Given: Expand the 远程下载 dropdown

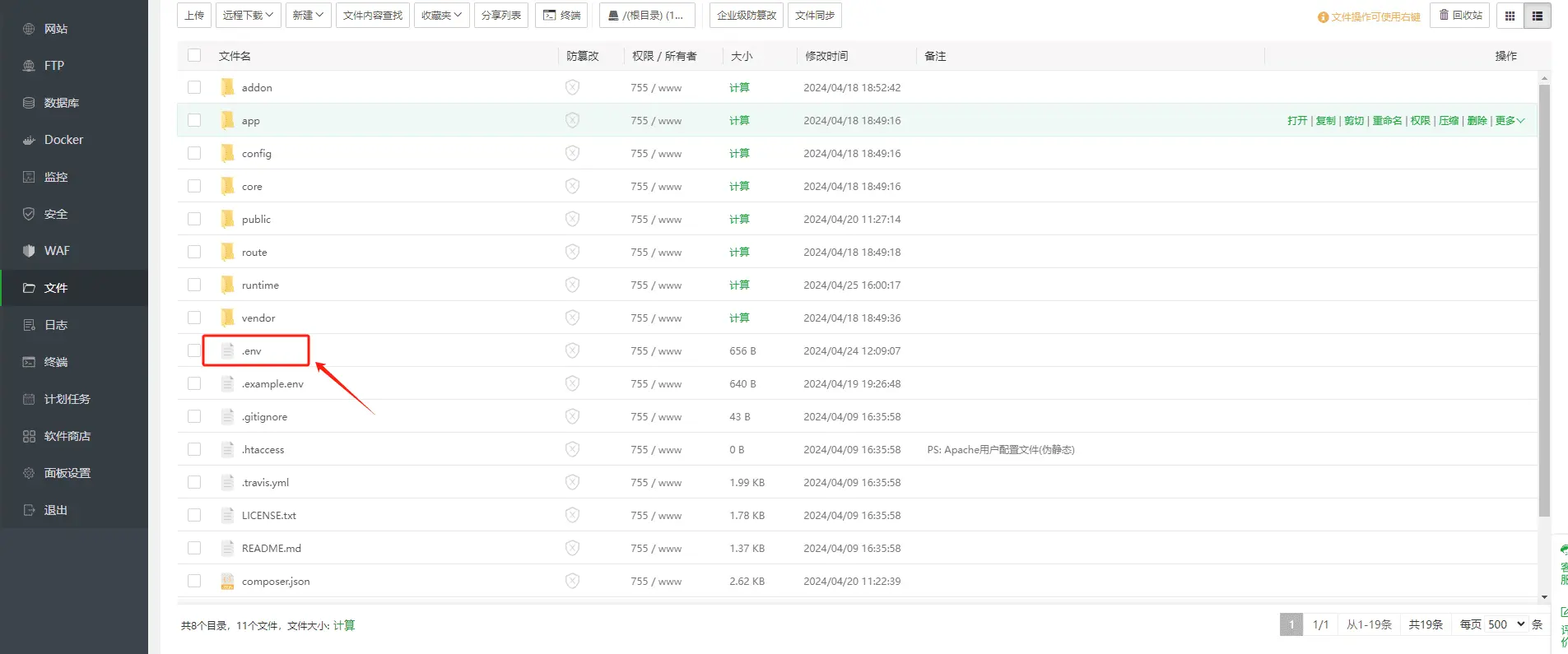Looking at the screenshot, I should 248,16.
